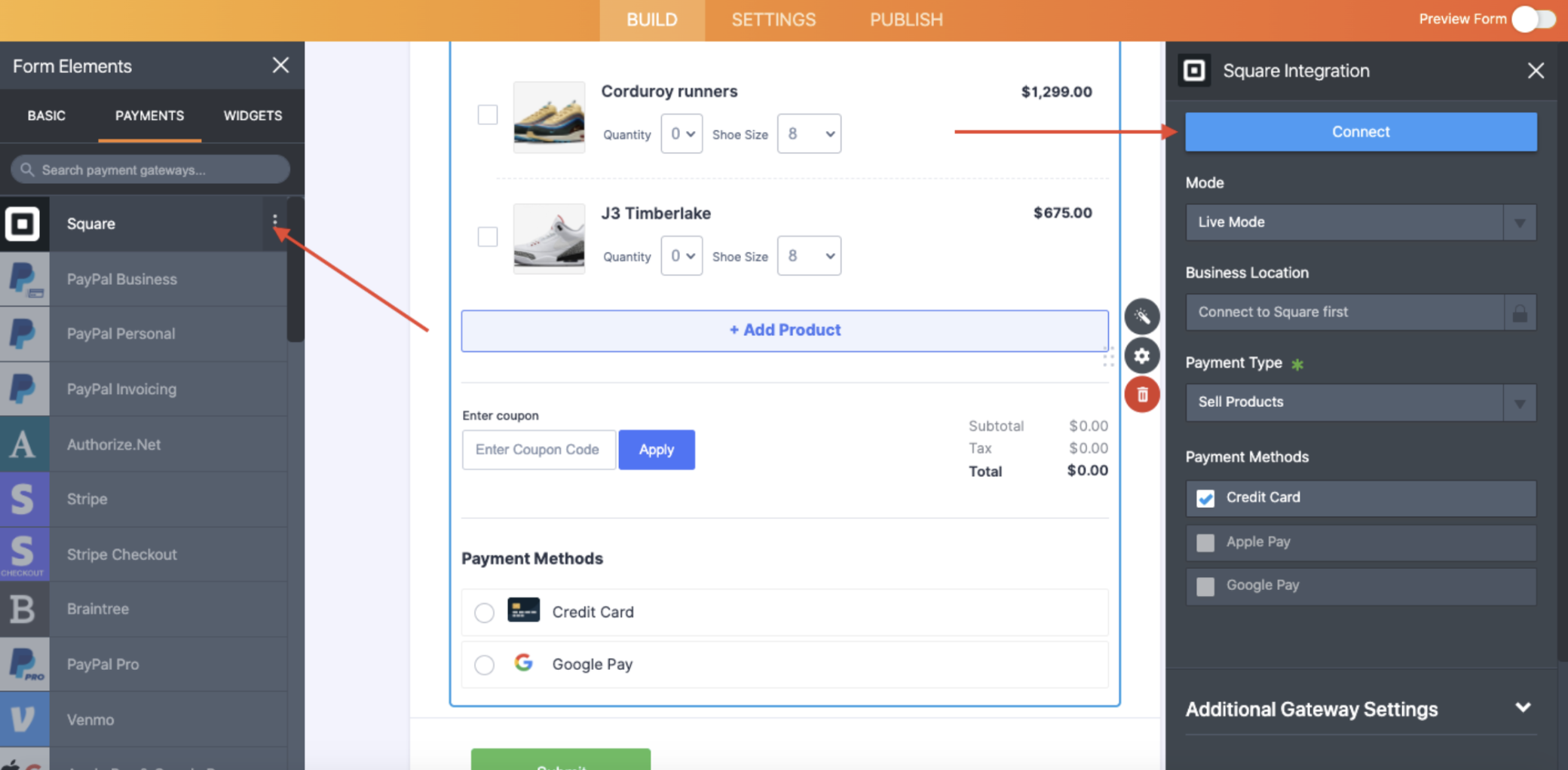
Task: Enable the Apple Pay payment method
Action: pos(1205,542)
